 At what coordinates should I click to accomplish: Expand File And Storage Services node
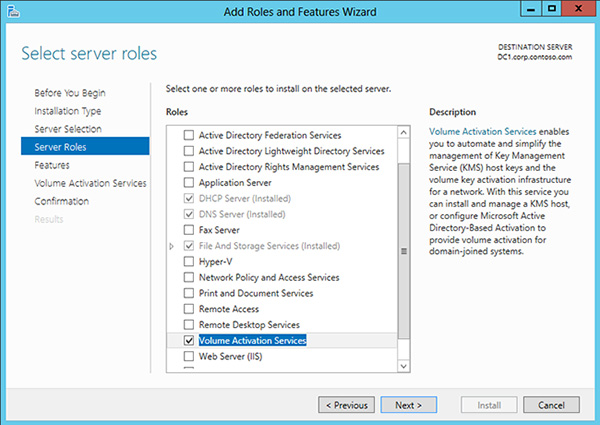click(x=172, y=246)
